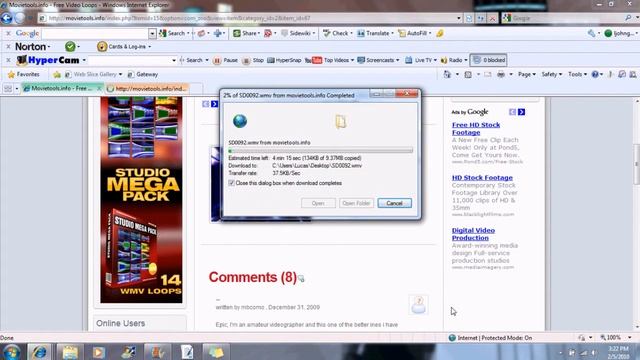
Task: Click the Studio Mega Pack banner ad
Action: tap(141, 200)
